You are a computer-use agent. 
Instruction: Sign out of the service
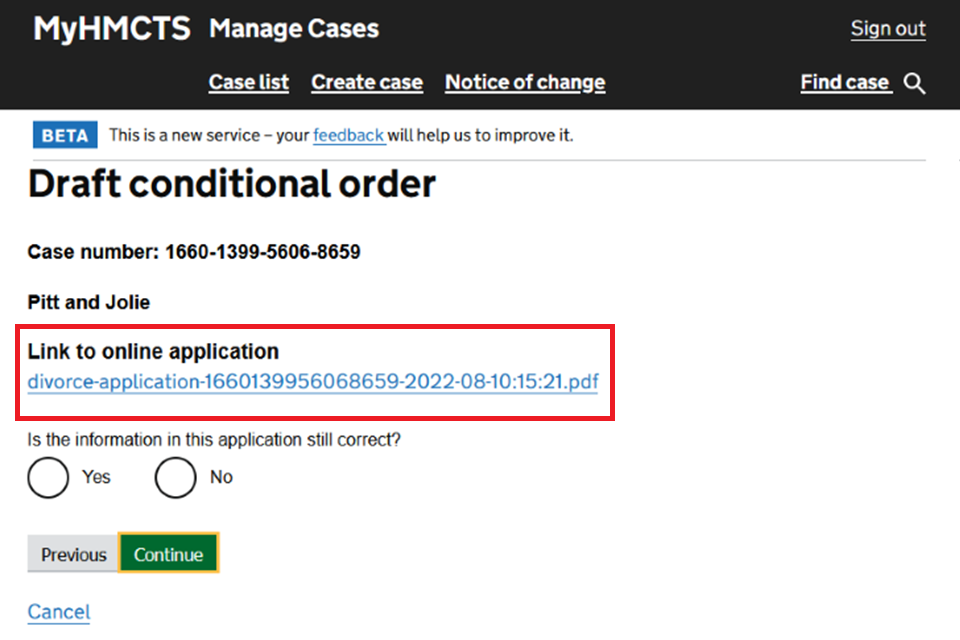[888, 29]
